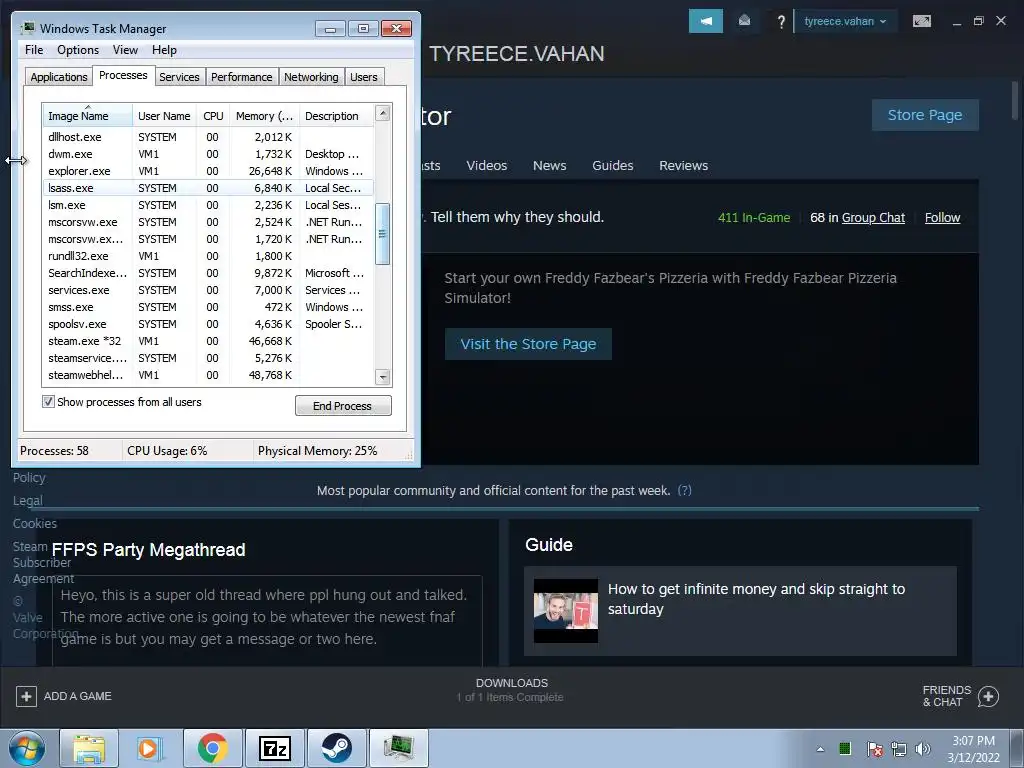Click the process list scroll down arrow
This screenshot has height=768, width=1024.
(383, 377)
